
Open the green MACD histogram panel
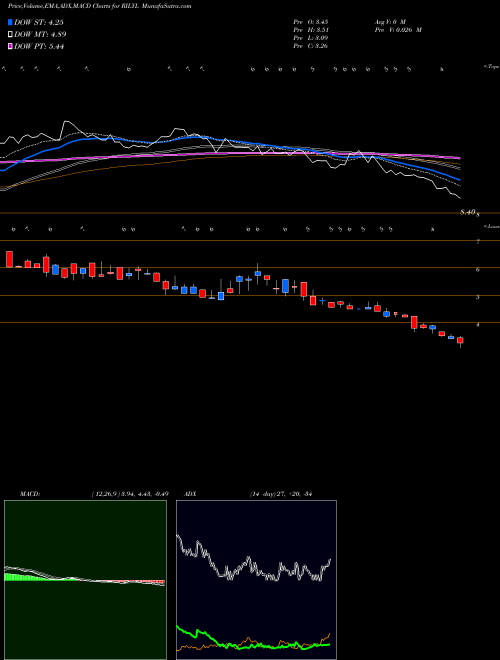click(85, 580)
